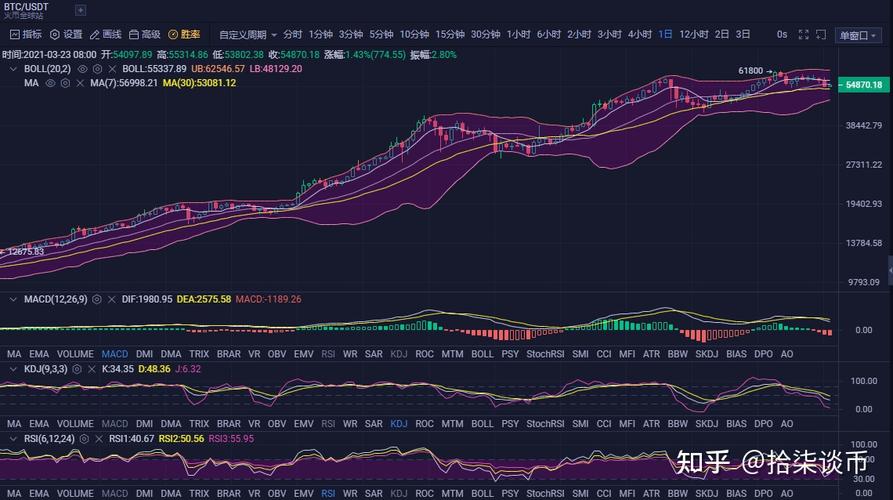Screen dimensions: 893x500
Task: Choose AO in the MACD panel's indicator row
Action: tap(787, 354)
